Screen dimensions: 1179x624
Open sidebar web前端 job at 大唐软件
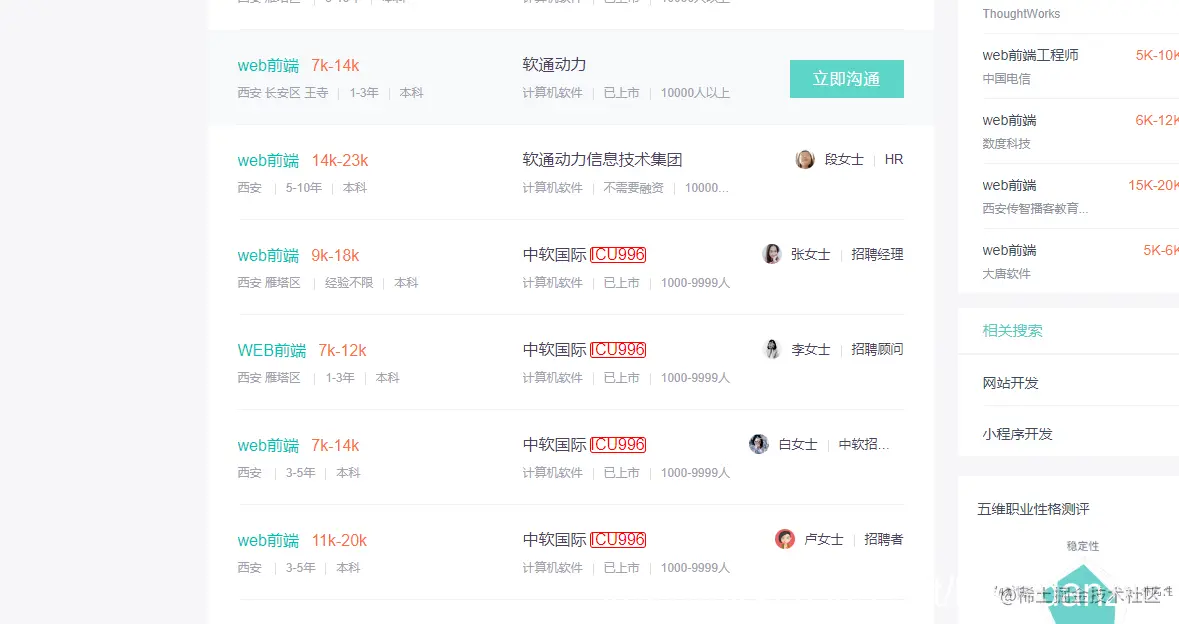[x=1009, y=250]
